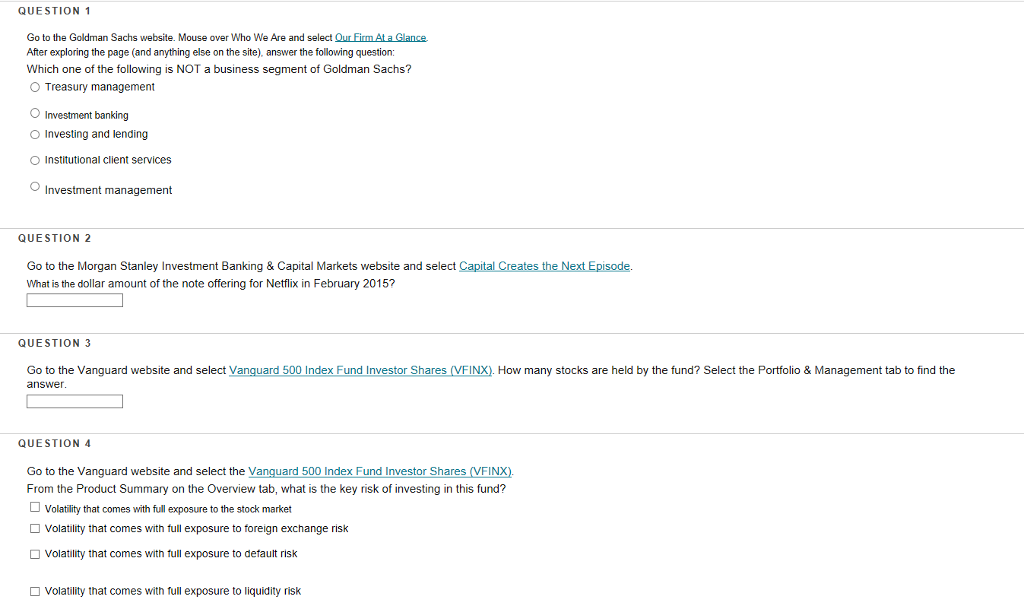The image size is (1024, 609).
Task: Select Investing and lending option
Action: [35, 134]
